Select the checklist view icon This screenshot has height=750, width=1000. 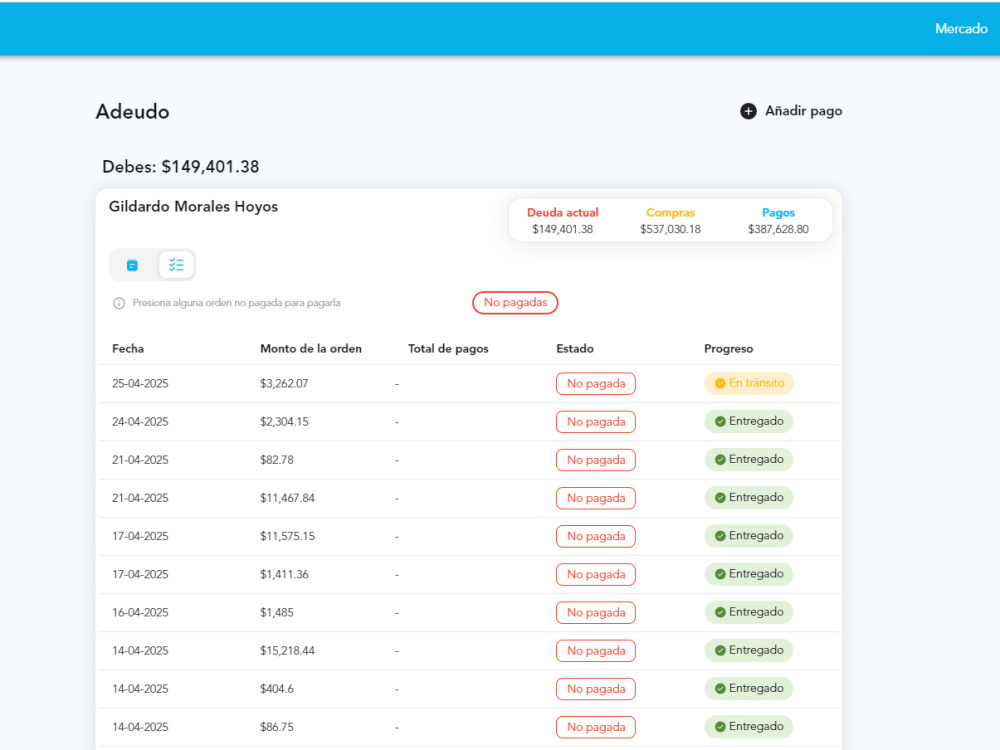click(x=176, y=265)
